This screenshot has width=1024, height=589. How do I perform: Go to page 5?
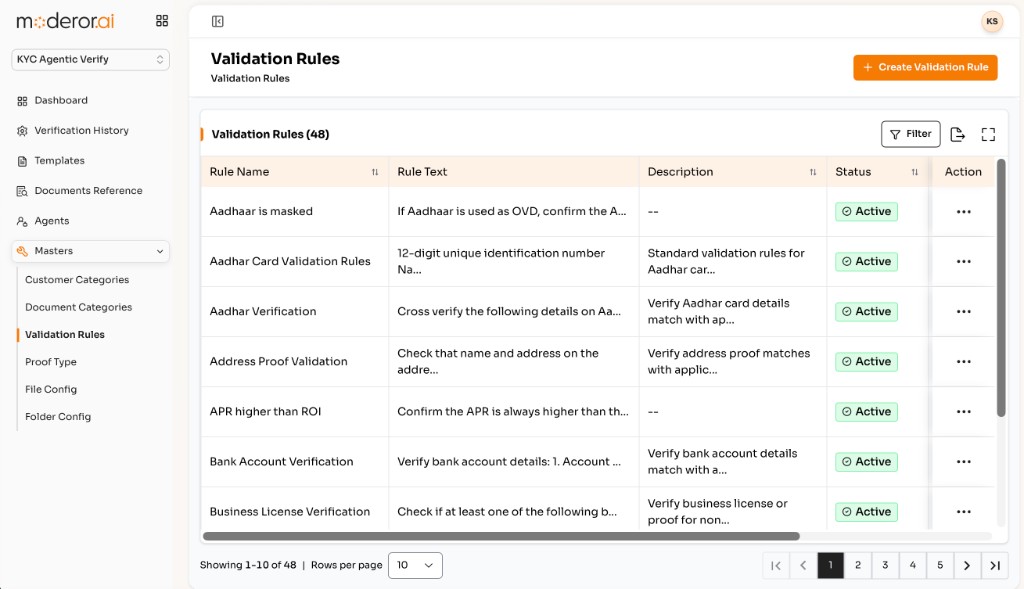940,565
